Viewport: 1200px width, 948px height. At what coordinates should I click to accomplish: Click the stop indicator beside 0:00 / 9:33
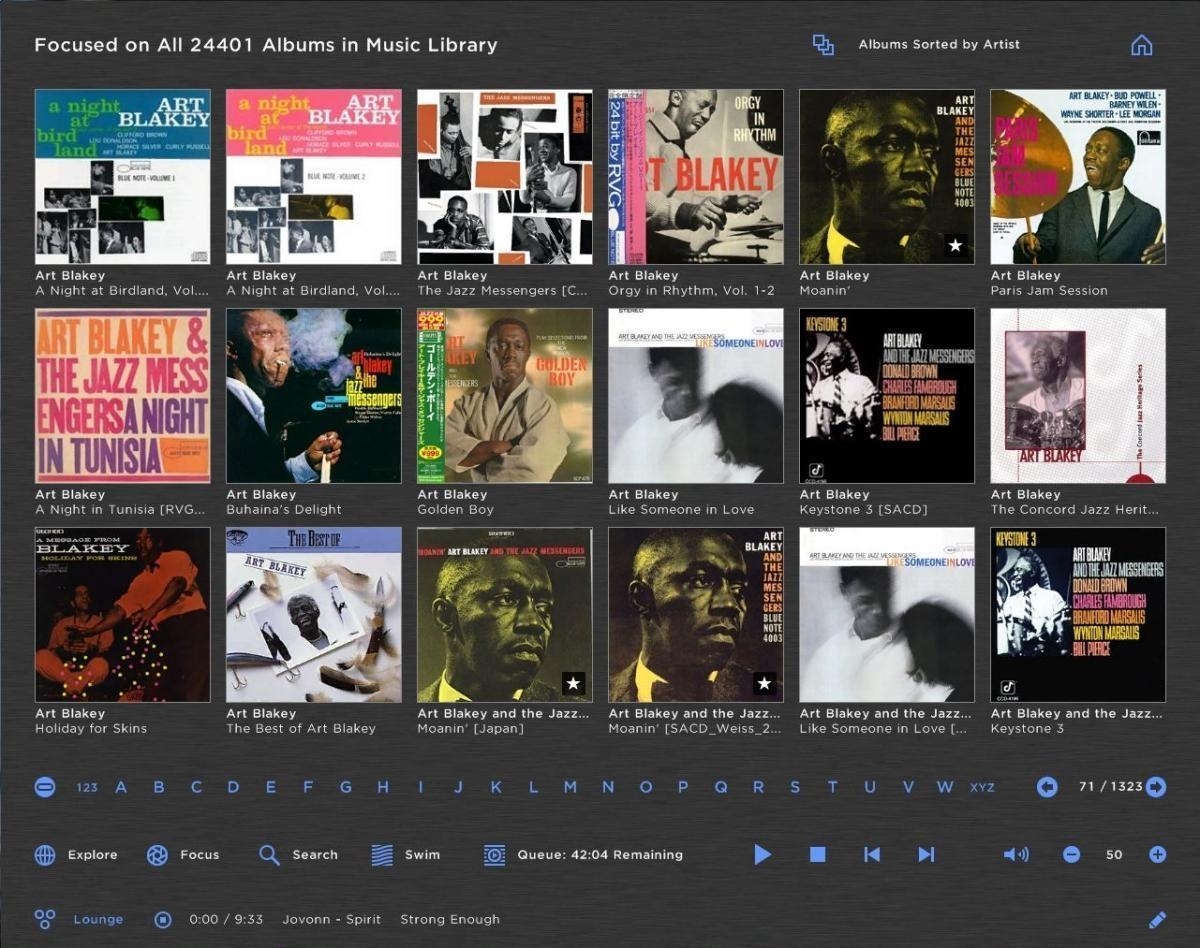click(163, 919)
